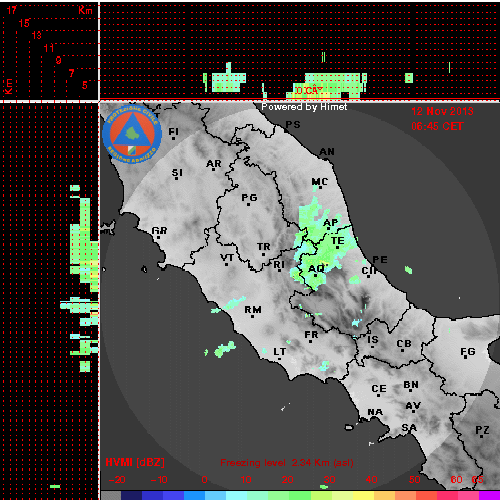Select the AN city label

point(327,152)
